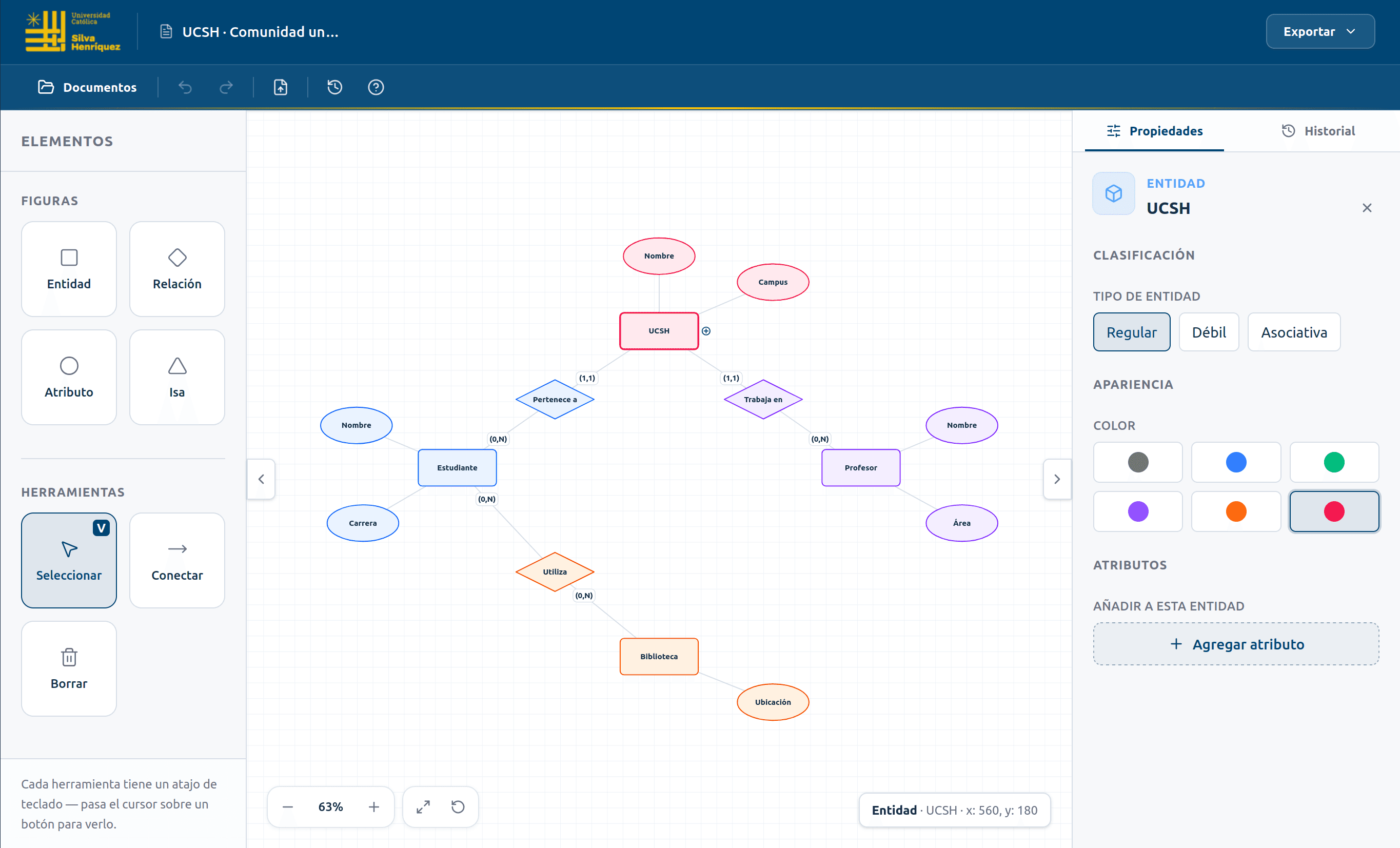Zoom in with the plus button
Viewport: 1400px width, 848px height.
click(x=374, y=807)
